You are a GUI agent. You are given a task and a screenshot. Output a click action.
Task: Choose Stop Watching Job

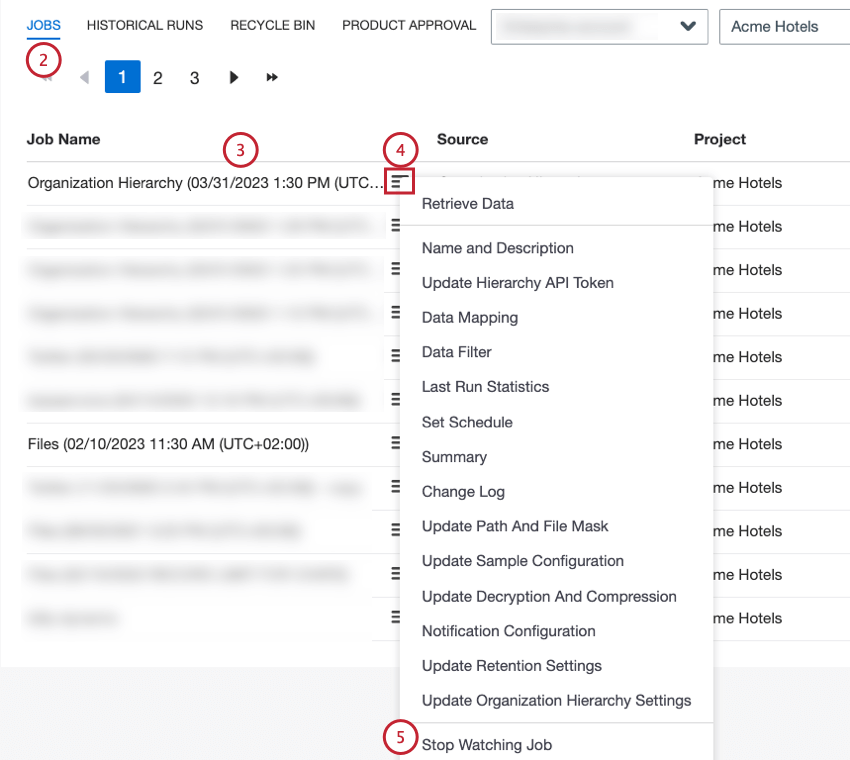coord(487,745)
